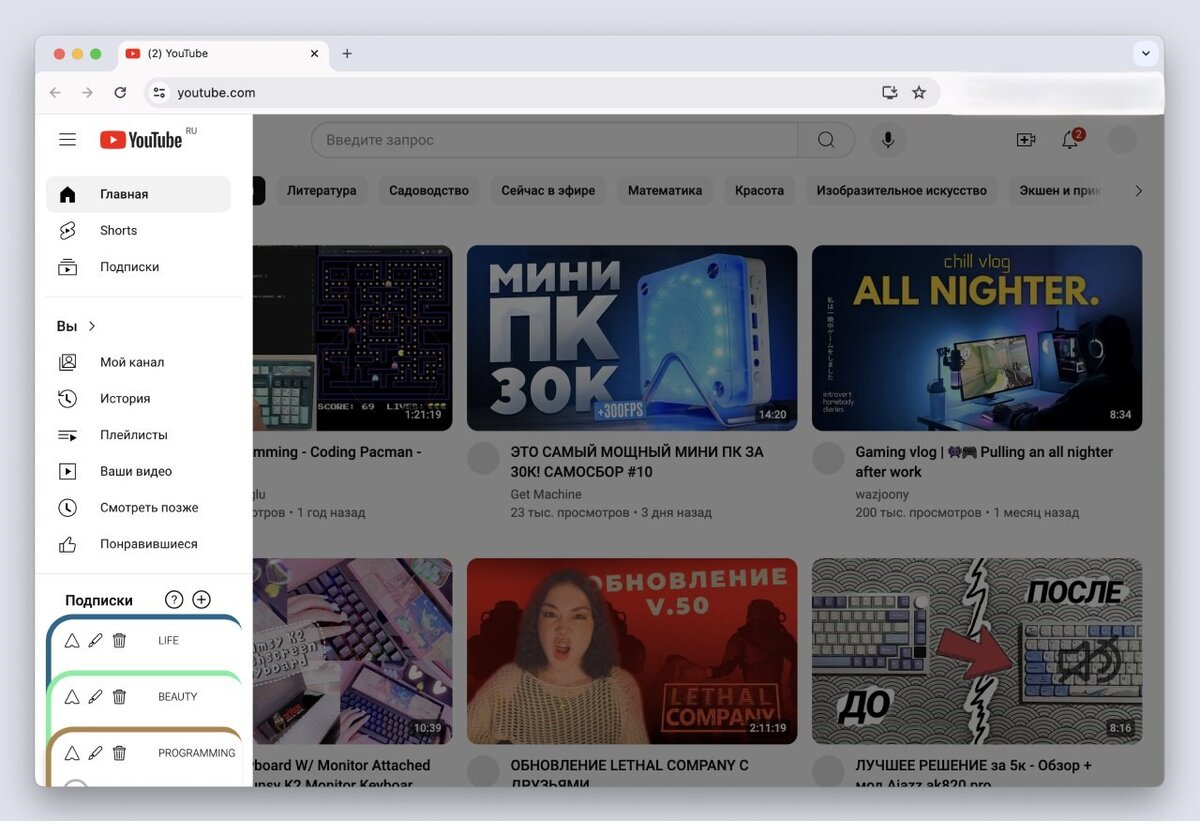Open the ДО ПОСЛЕ keyboard video thumbnail
This screenshot has width=1200, height=821.
977,651
